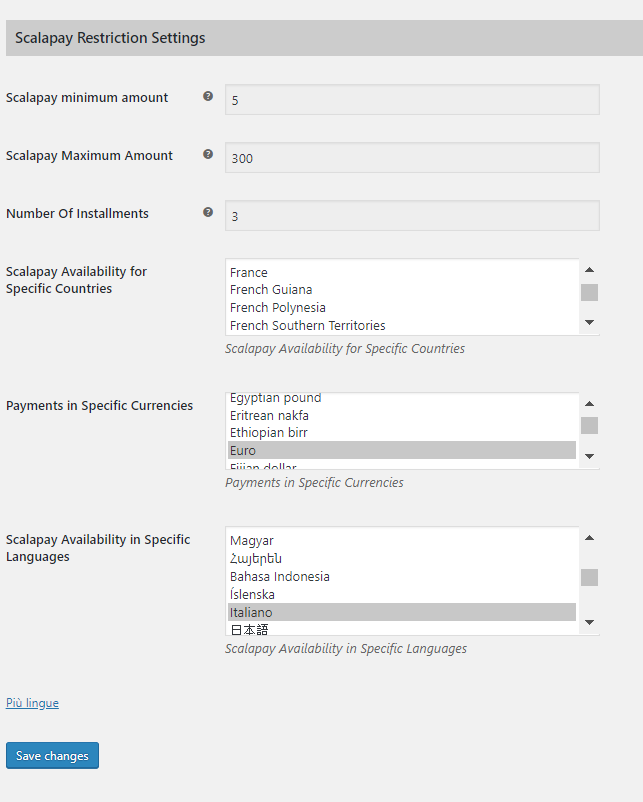Click the languages list scroll-down arrow
Screen dimensions: 643x802
pos(589,622)
